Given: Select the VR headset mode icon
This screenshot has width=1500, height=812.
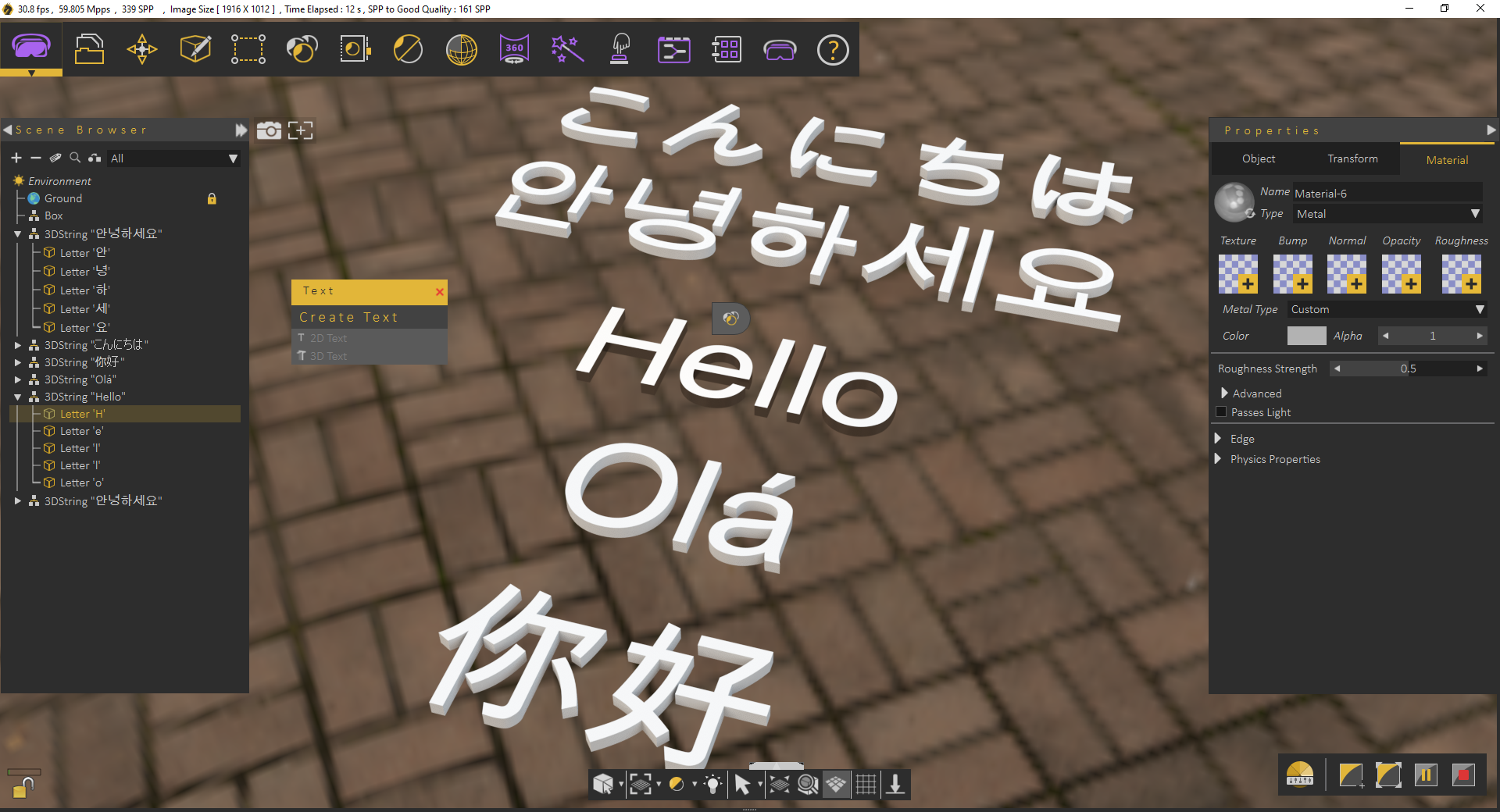Looking at the screenshot, I should [x=780, y=49].
